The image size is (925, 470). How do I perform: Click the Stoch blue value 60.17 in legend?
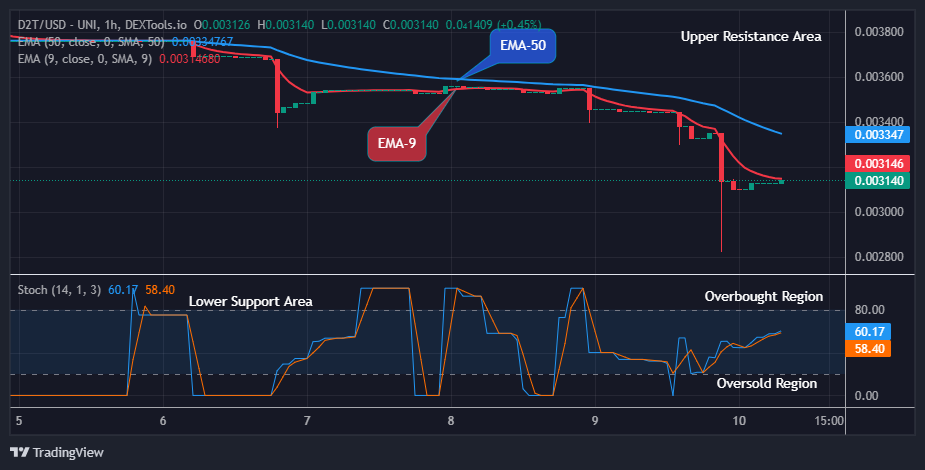point(123,290)
